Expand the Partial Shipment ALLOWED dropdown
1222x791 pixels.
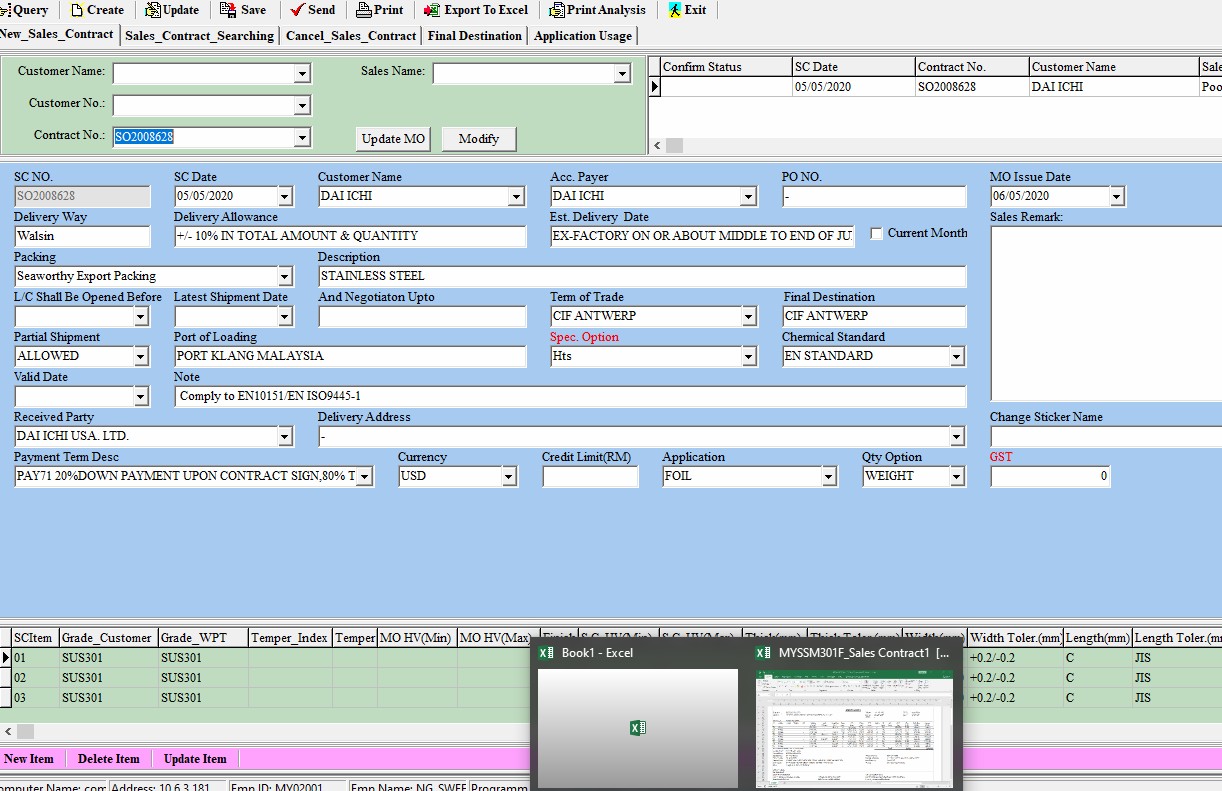pyautogui.click(x=141, y=357)
